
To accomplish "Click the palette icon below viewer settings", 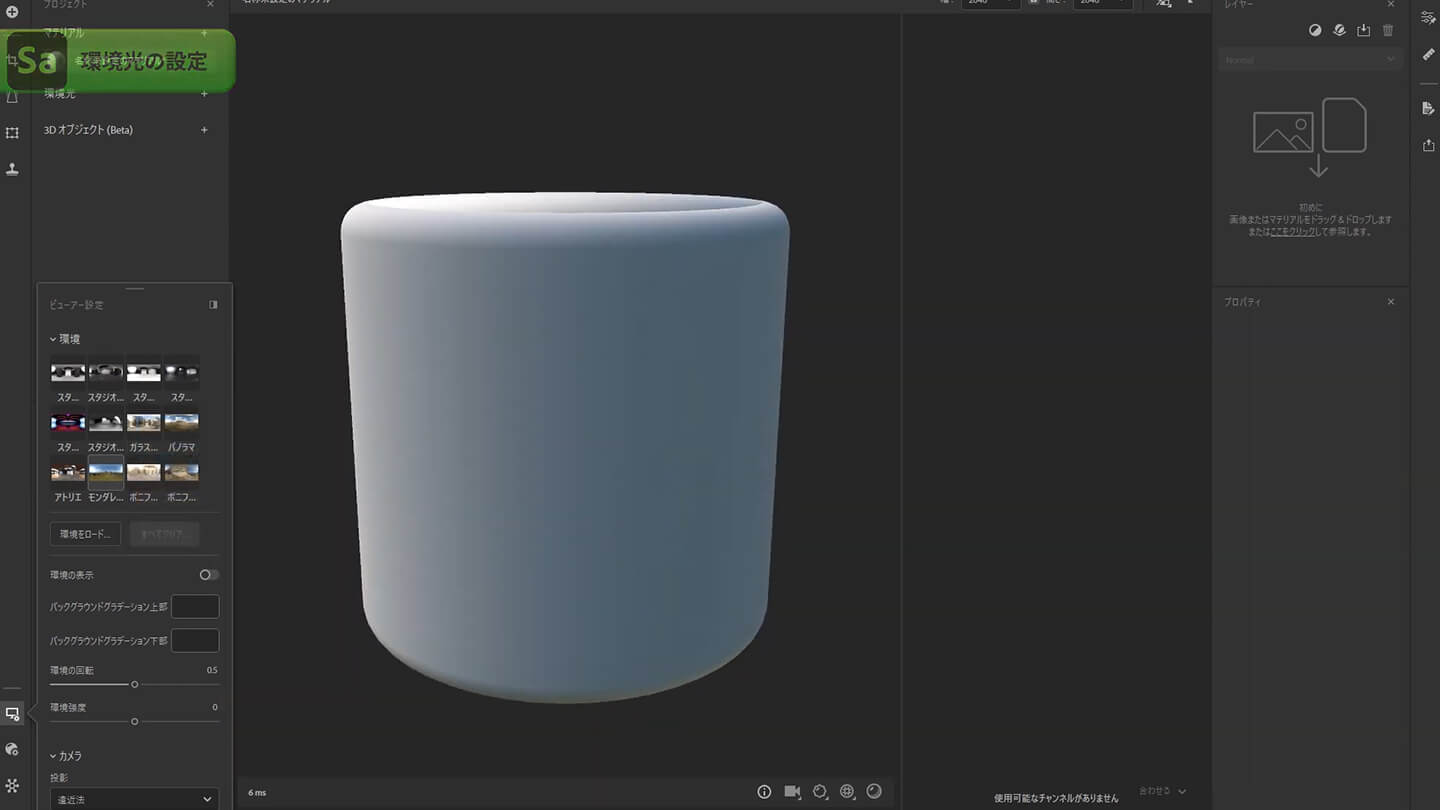I will pyautogui.click(x=12, y=749).
